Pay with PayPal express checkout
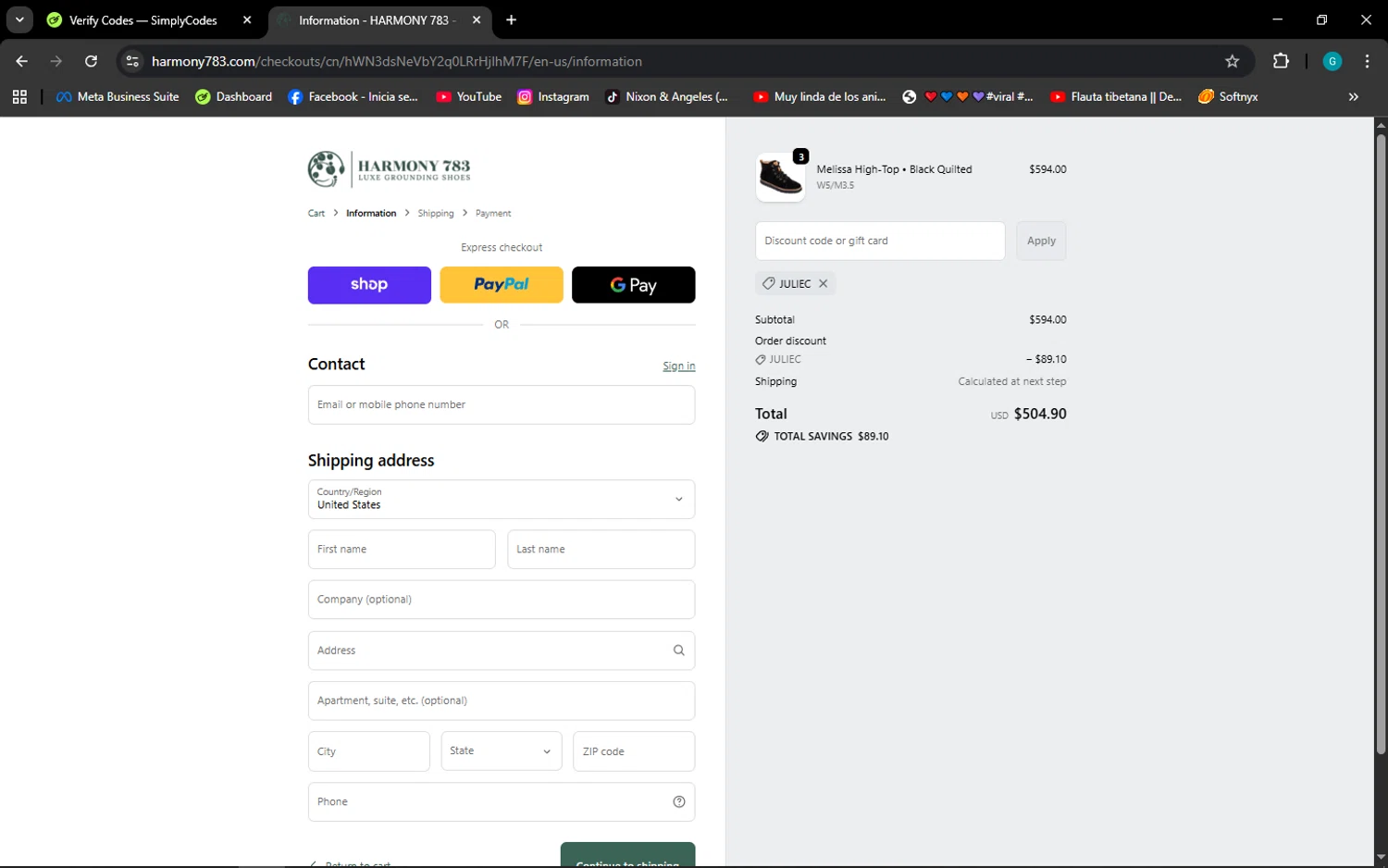 [x=502, y=285]
